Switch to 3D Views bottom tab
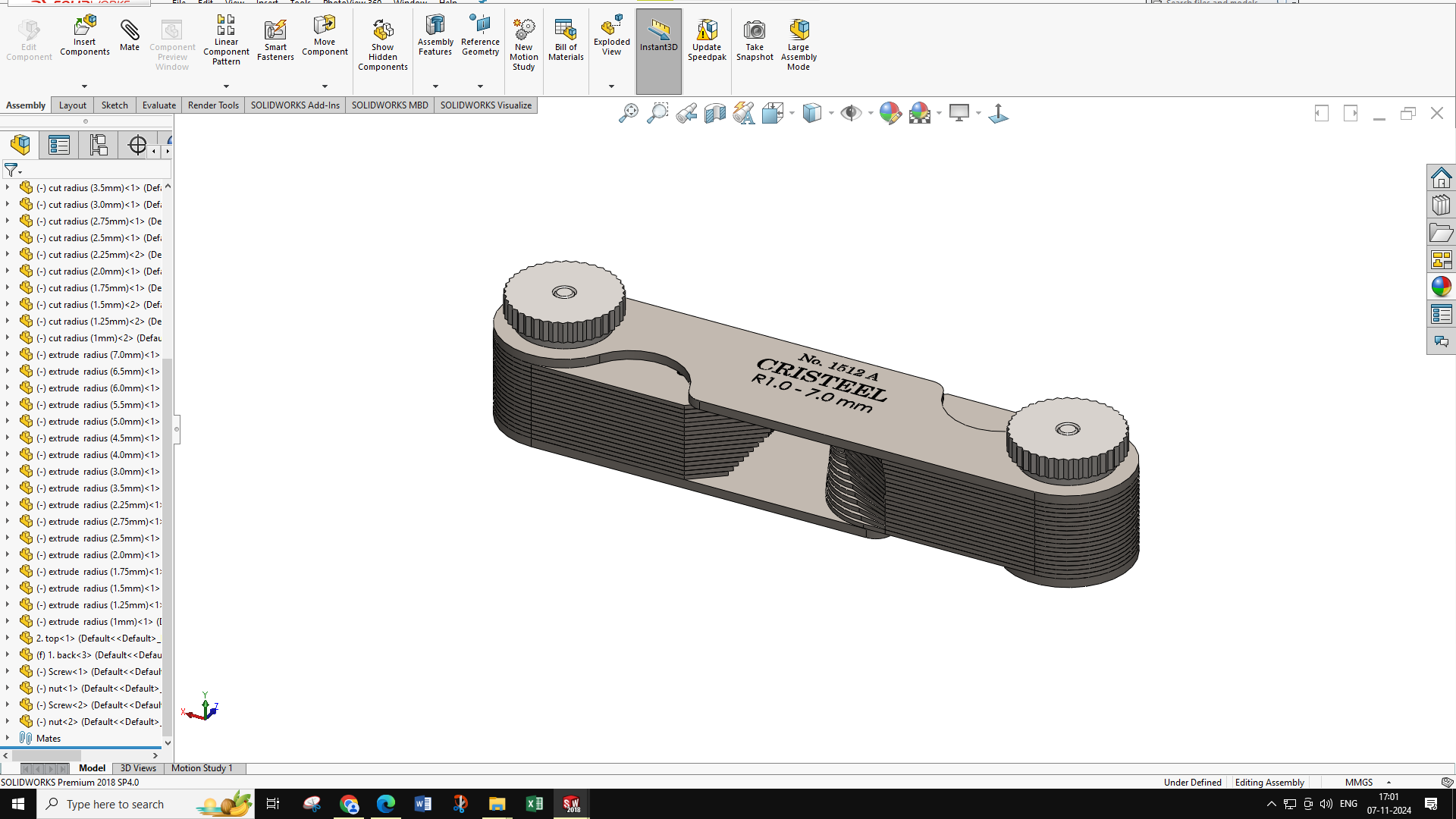The height and width of the screenshot is (819, 1456). (x=138, y=768)
